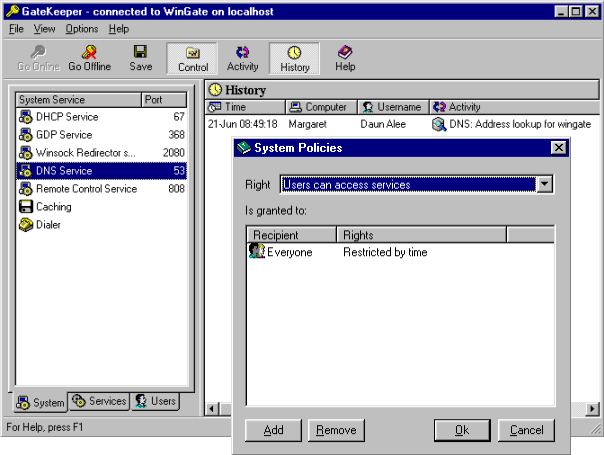Image resolution: width=604 pixels, height=455 pixels.
Task: Select Remote Control Service in list
Action: (85, 189)
